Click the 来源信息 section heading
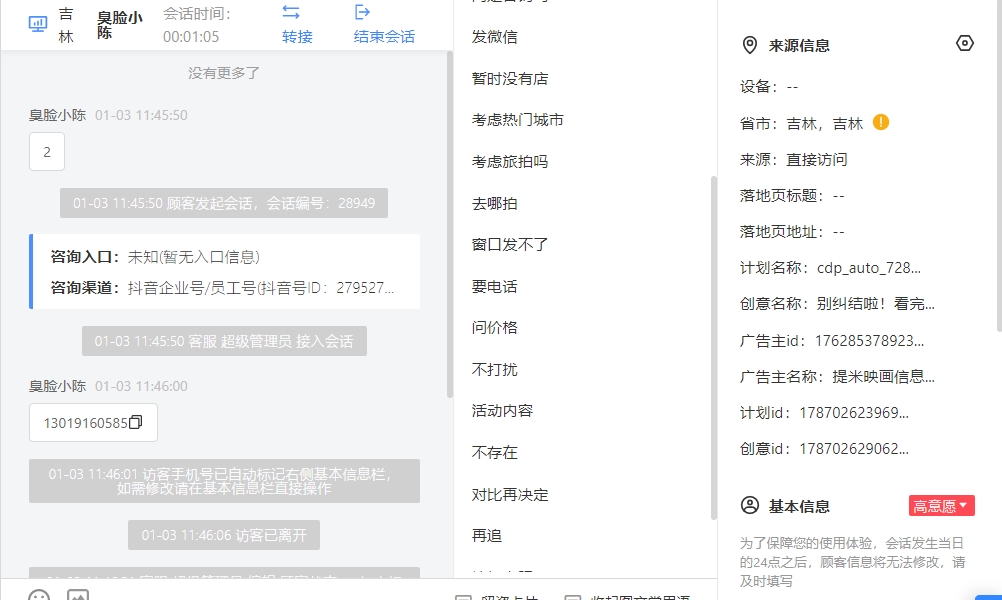1002x600 pixels. [x=799, y=46]
